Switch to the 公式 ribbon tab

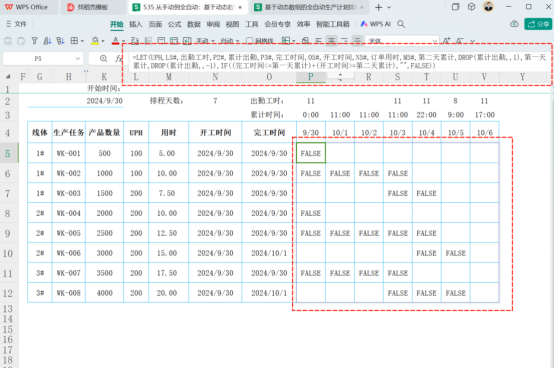[175, 24]
